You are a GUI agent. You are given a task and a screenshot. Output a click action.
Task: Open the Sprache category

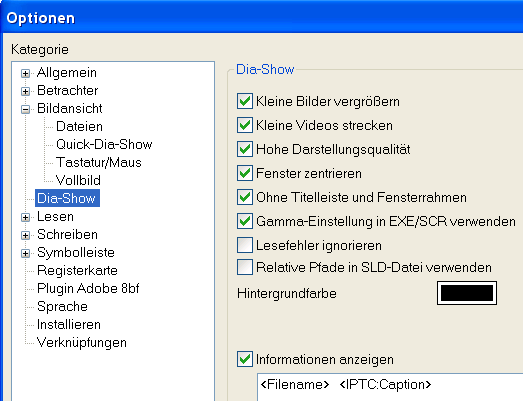pyautogui.click(x=62, y=307)
